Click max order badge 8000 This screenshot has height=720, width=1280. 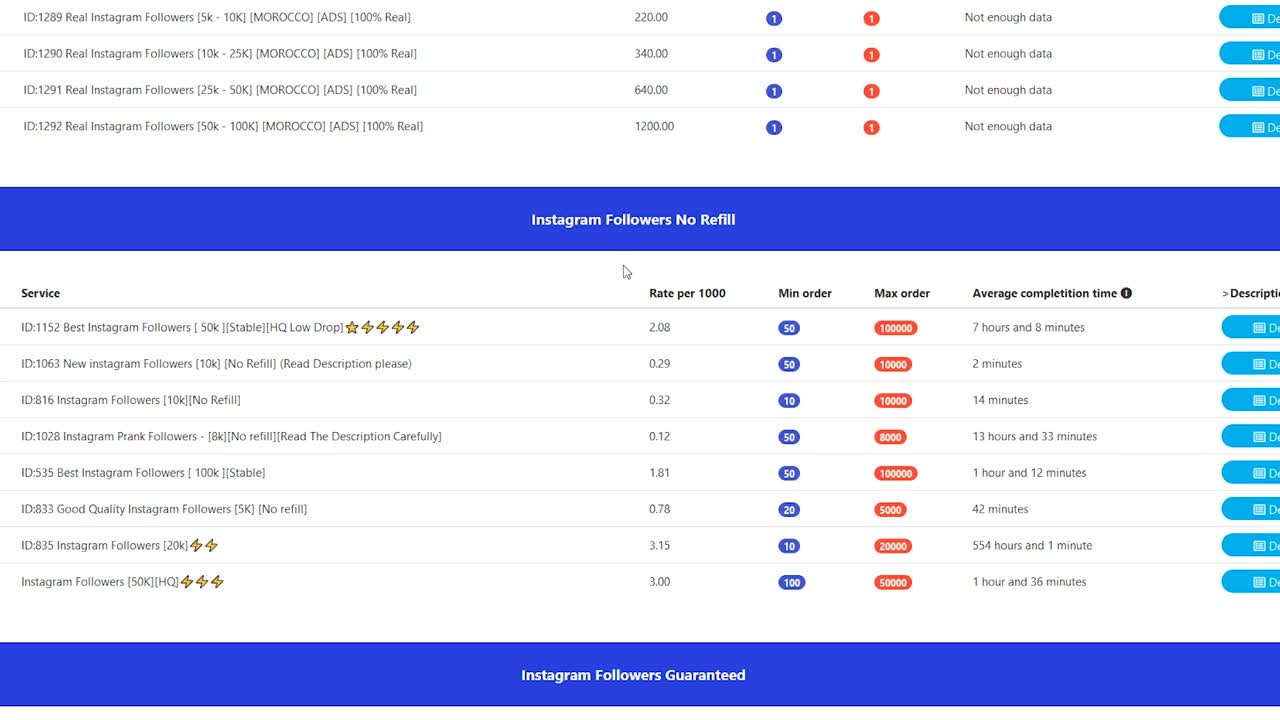point(890,437)
